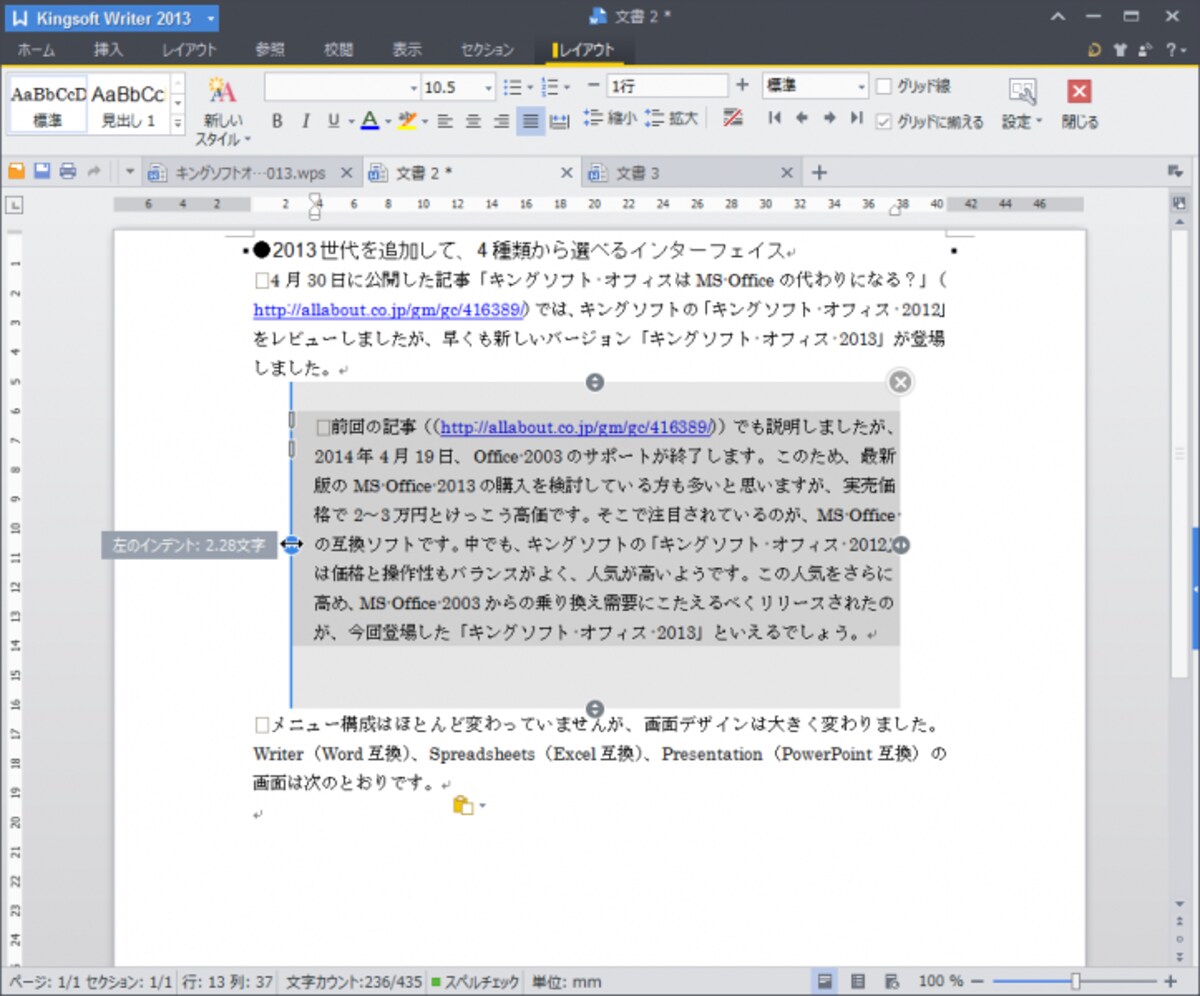Insert a bulleted list
This screenshot has width=1200, height=996.
[x=512, y=87]
